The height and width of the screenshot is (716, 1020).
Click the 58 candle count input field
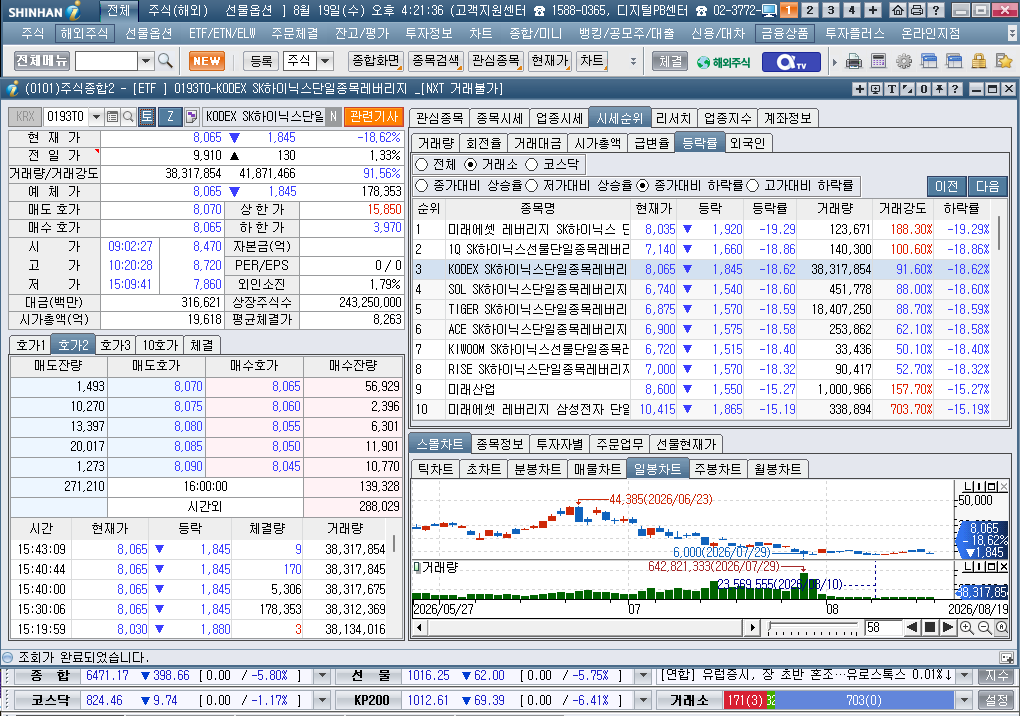coord(883,628)
